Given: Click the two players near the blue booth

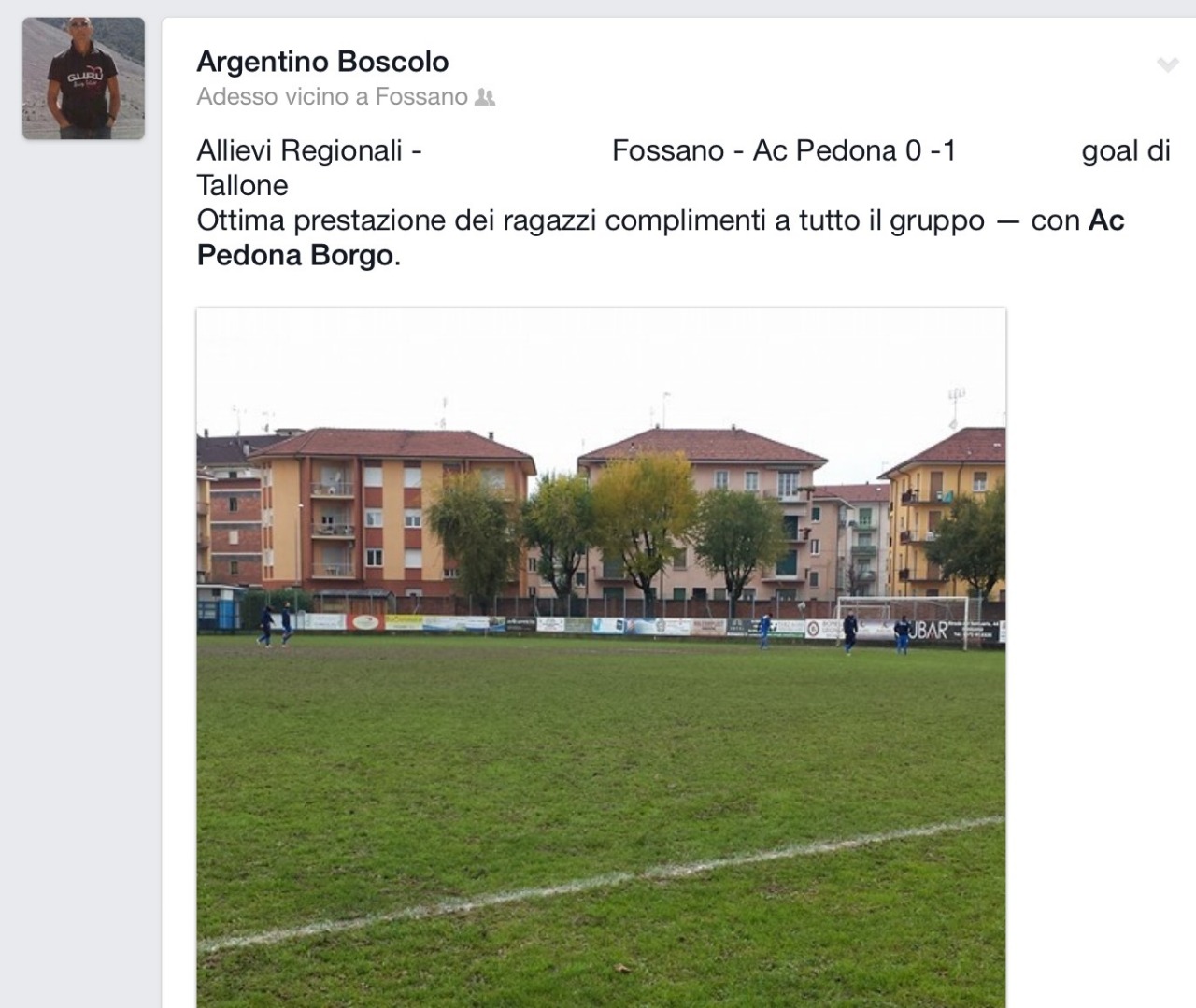Looking at the screenshot, I should [275, 625].
